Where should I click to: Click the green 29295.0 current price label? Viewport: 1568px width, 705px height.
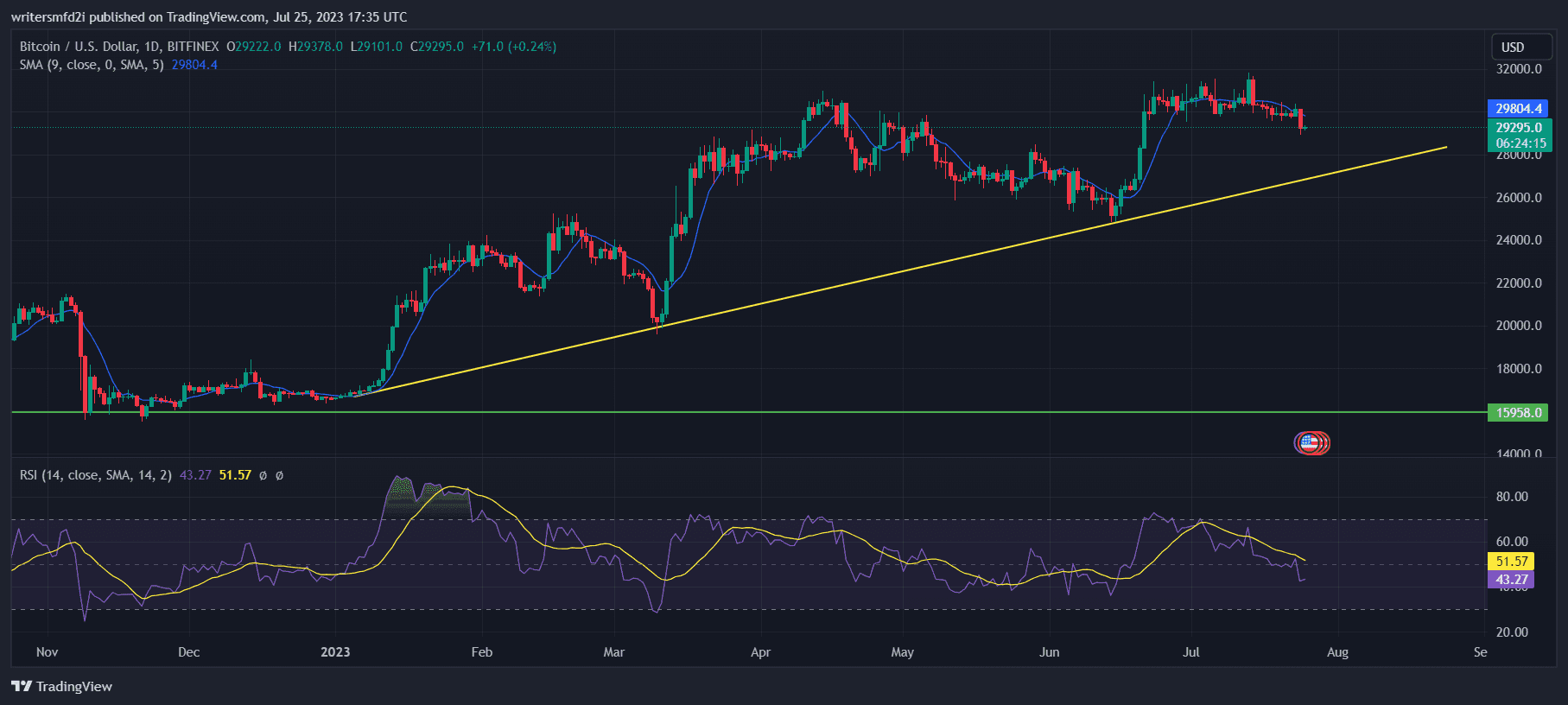tap(1519, 128)
